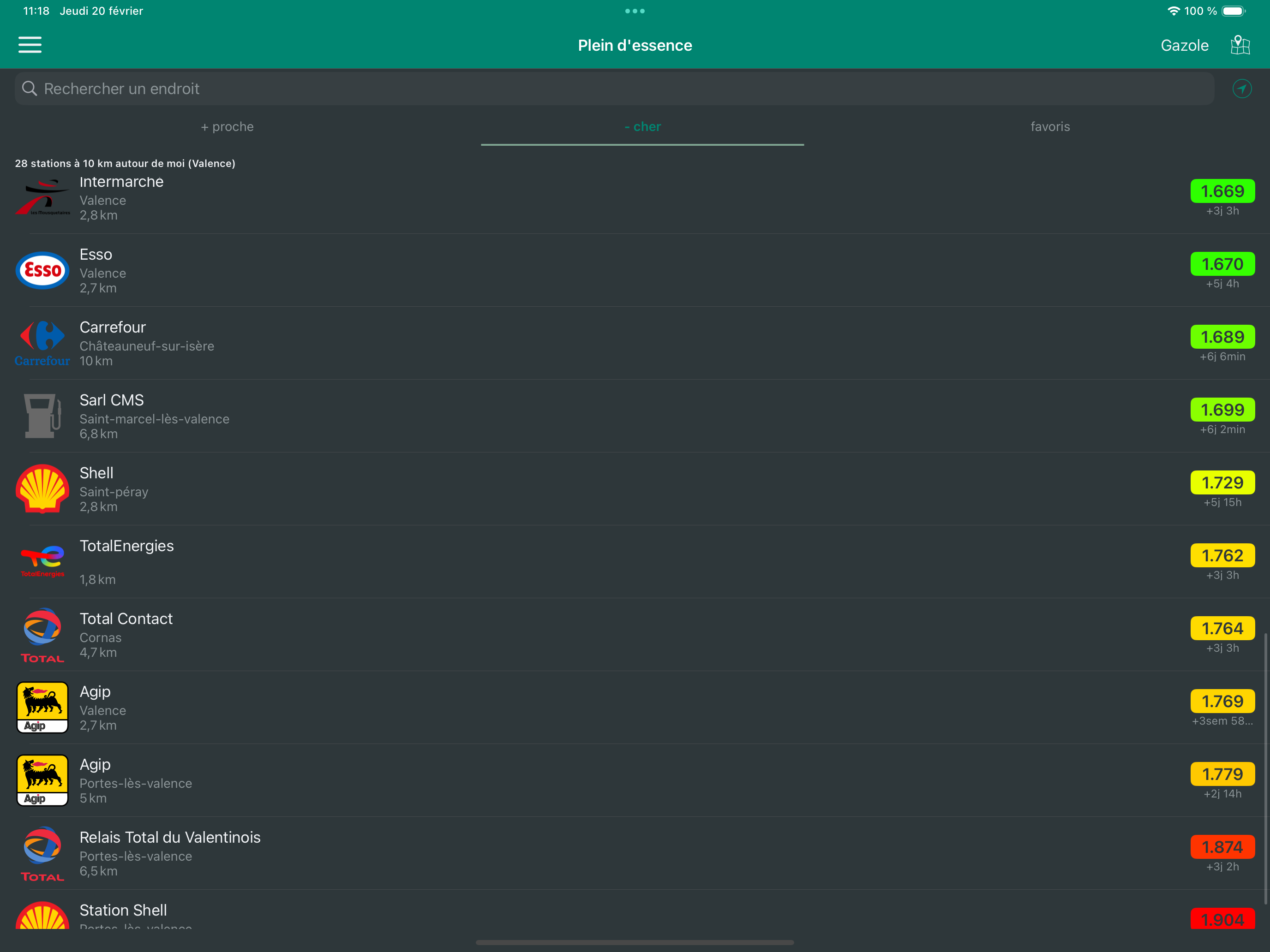Open Relais Total du Valentinois name
1270x952 pixels.
[x=170, y=837]
